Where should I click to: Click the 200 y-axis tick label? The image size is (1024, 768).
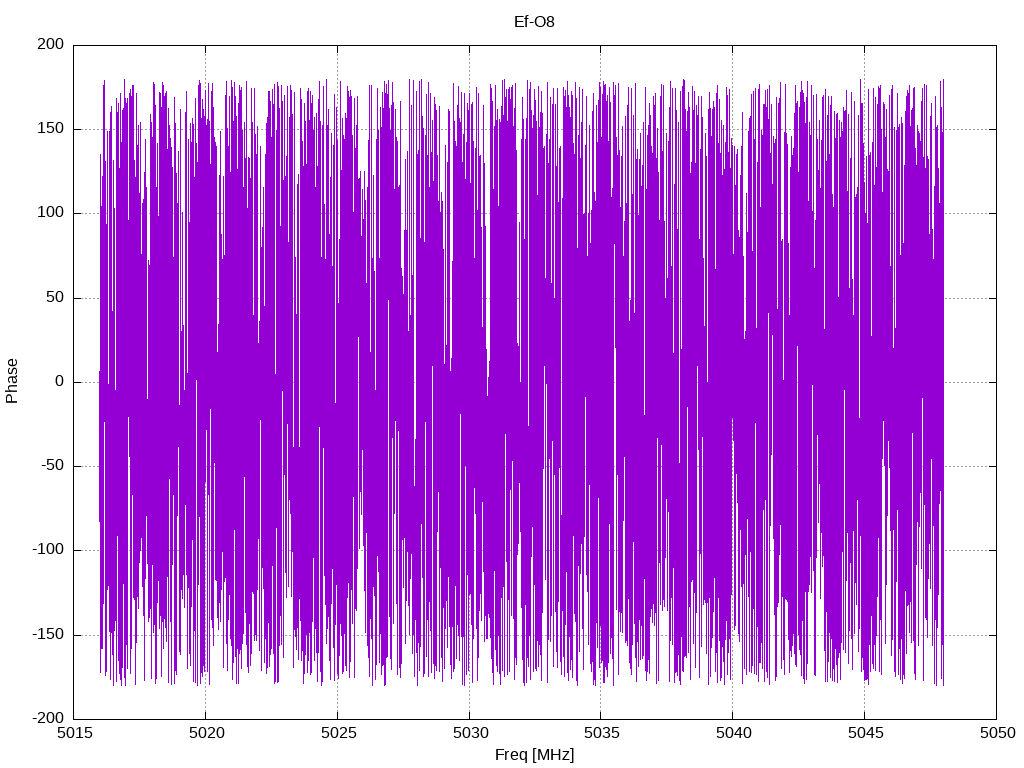(51, 44)
